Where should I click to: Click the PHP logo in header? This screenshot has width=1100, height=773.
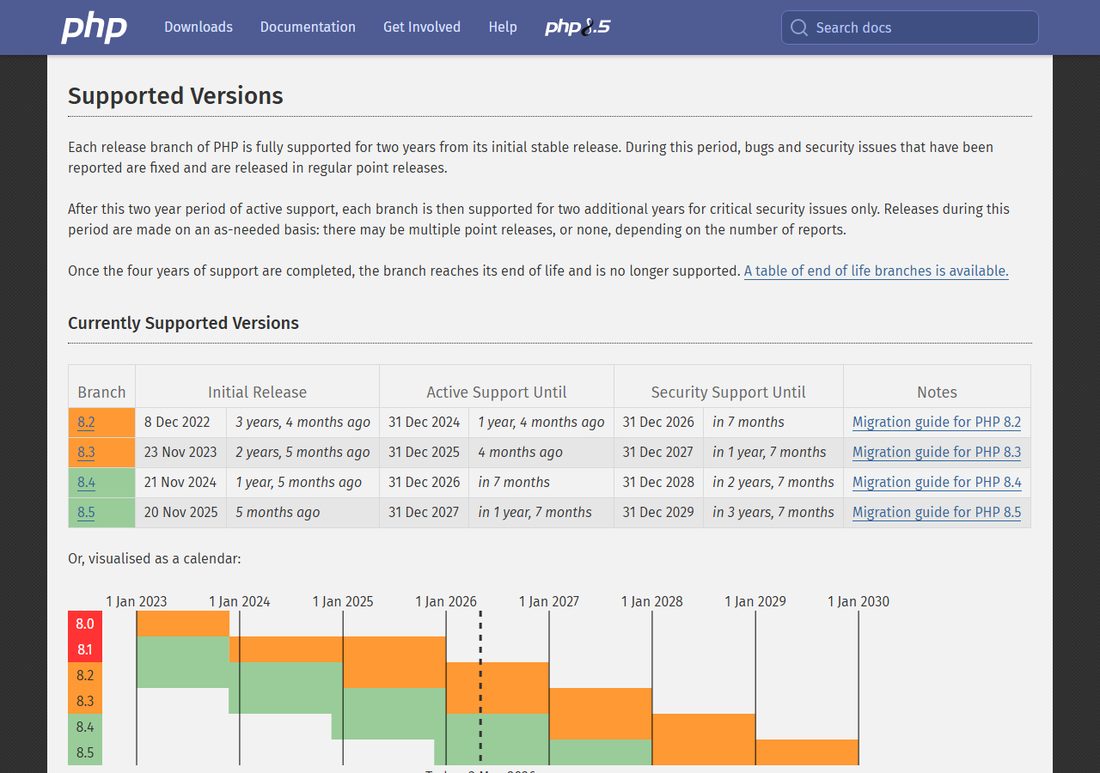[x=94, y=28]
